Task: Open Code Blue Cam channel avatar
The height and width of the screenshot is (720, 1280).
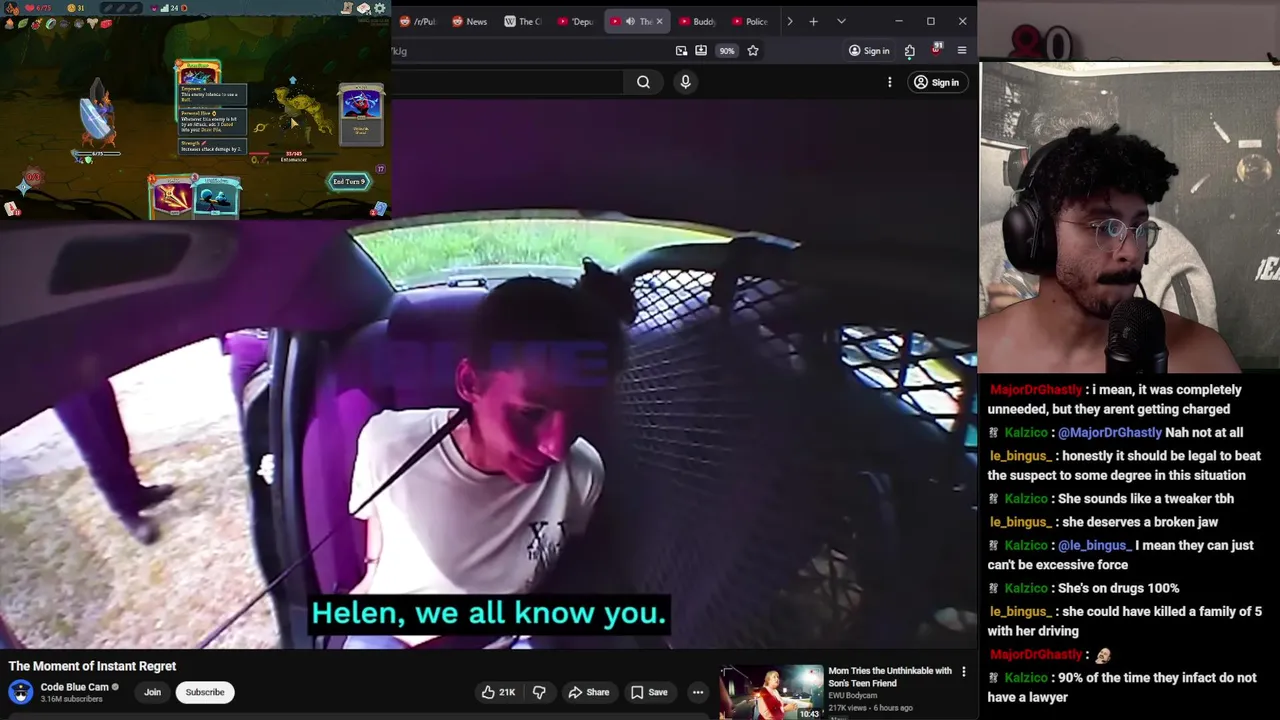Action: (x=20, y=692)
